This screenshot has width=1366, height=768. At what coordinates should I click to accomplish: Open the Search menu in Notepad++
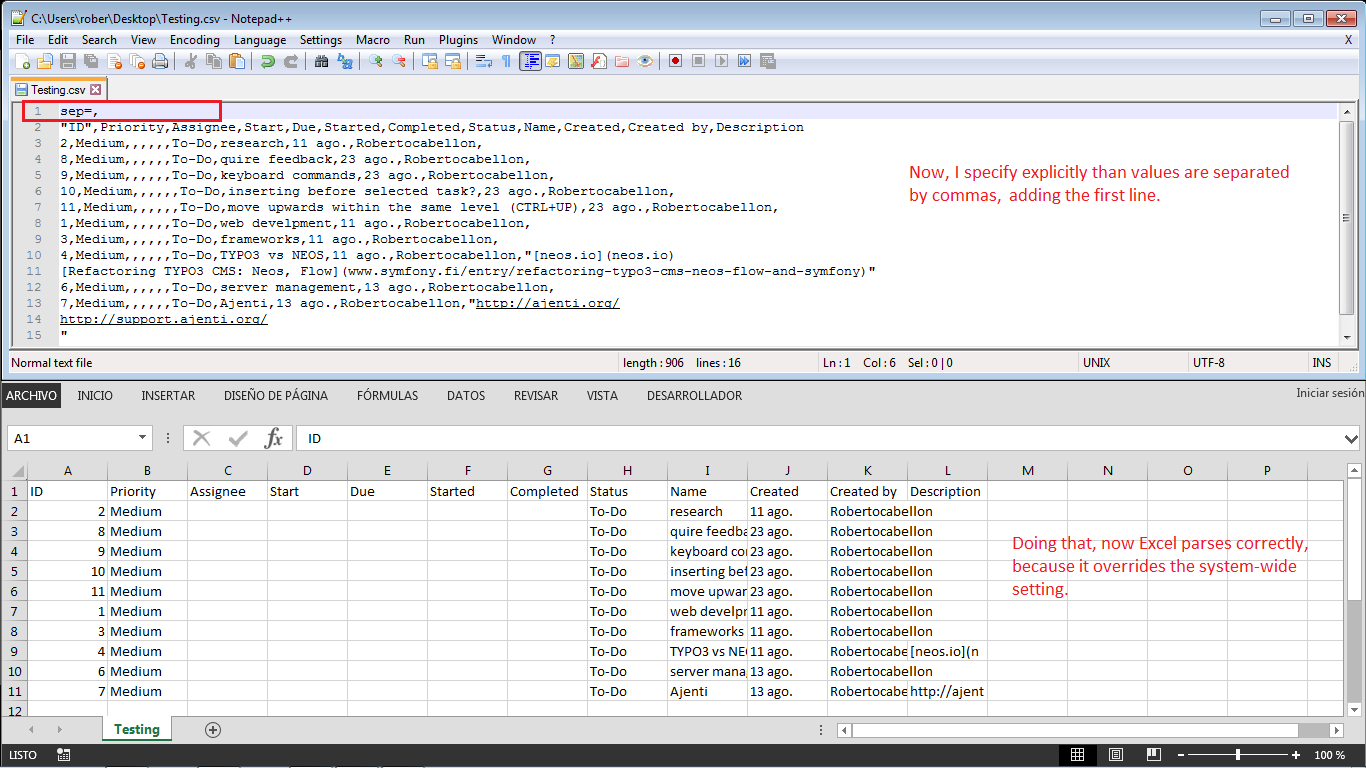[99, 40]
